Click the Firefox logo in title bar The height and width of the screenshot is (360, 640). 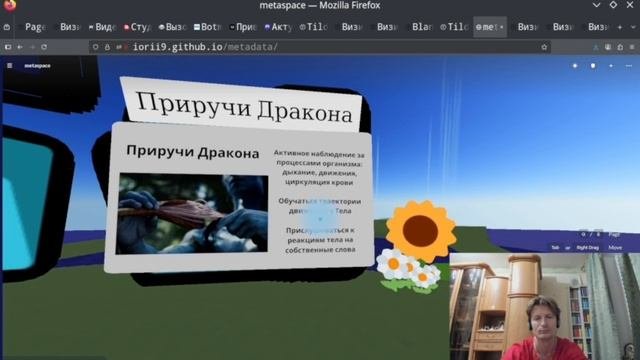9,5
